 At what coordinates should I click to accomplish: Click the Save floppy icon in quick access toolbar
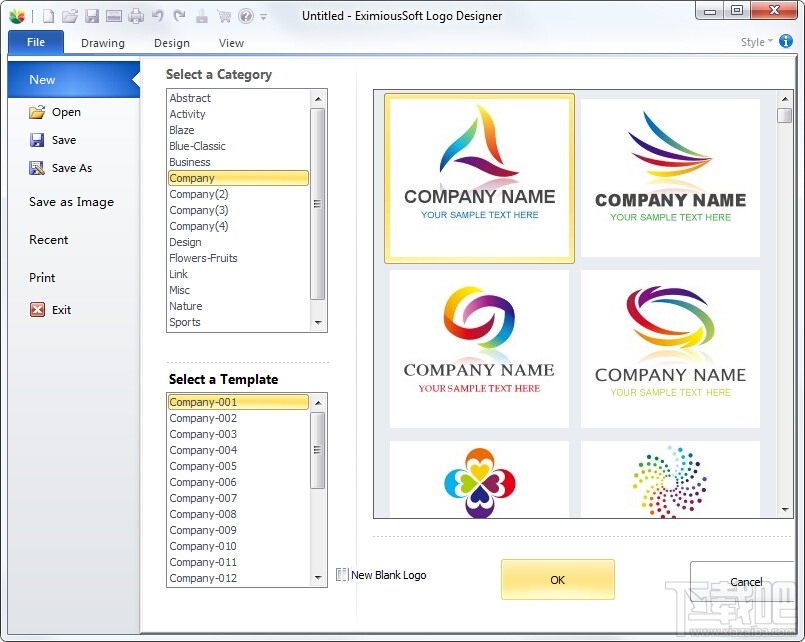[x=92, y=16]
